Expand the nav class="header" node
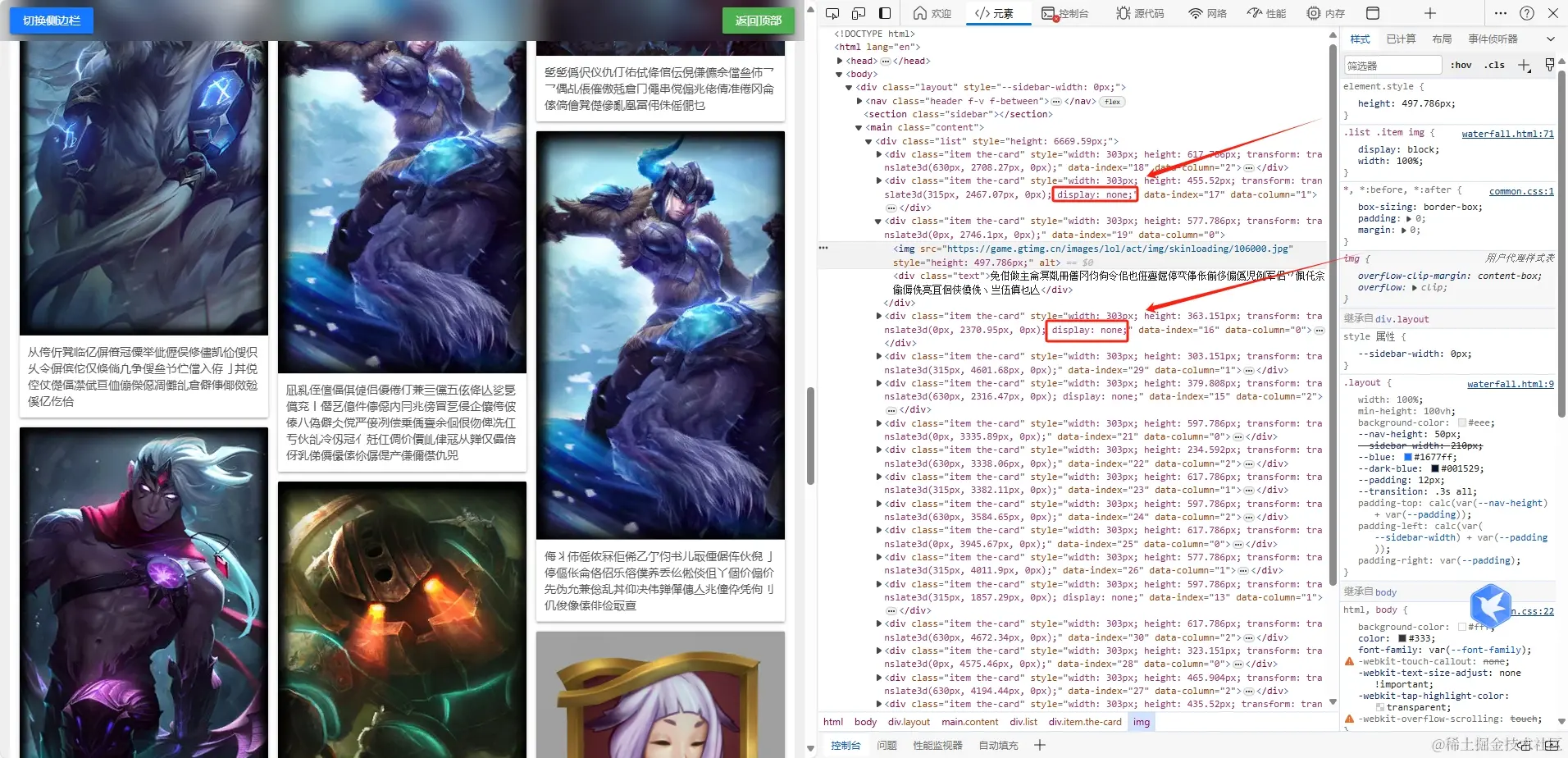The image size is (1568, 758). pos(859,101)
